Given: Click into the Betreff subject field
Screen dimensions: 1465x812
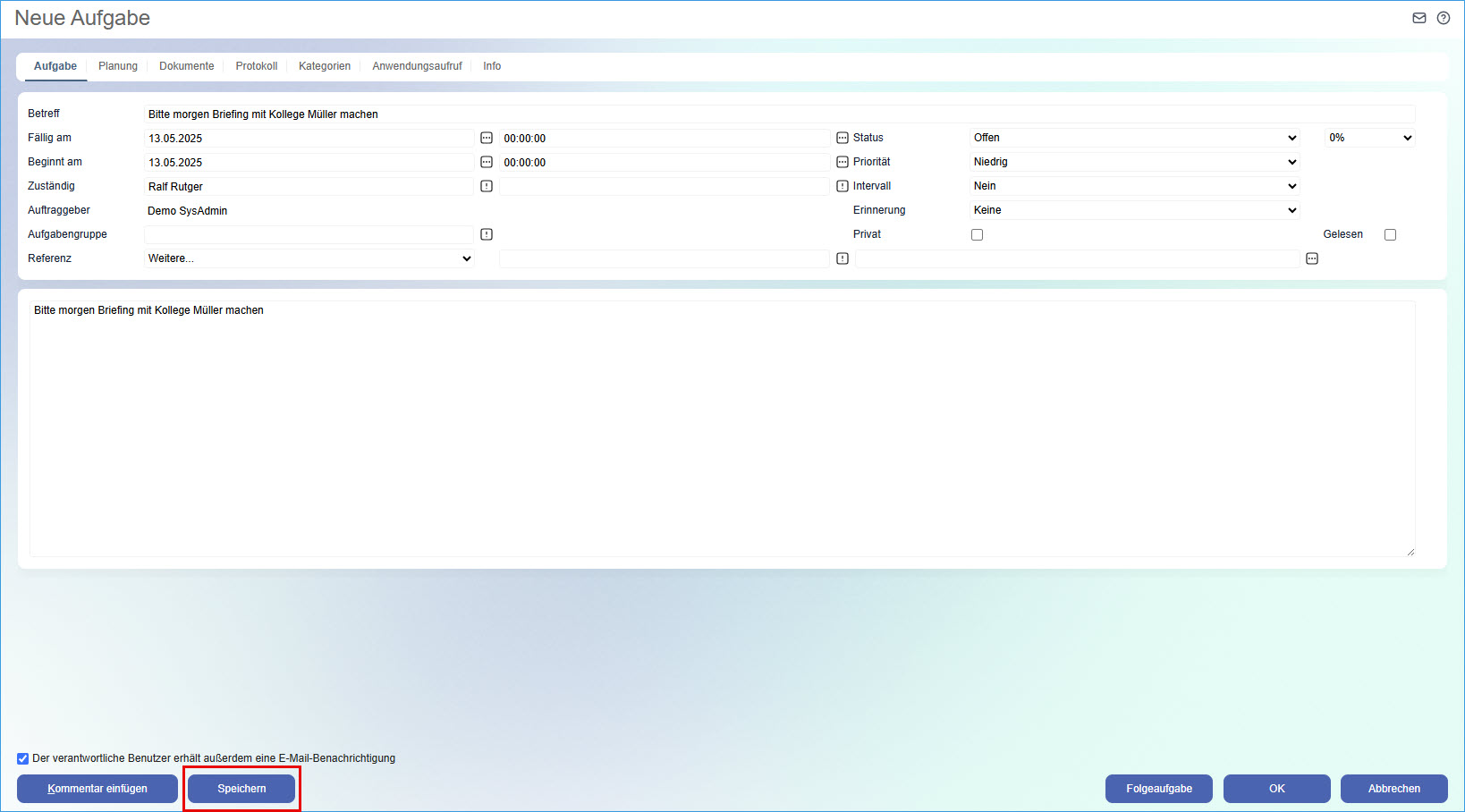Looking at the screenshot, I should [x=779, y=114].
